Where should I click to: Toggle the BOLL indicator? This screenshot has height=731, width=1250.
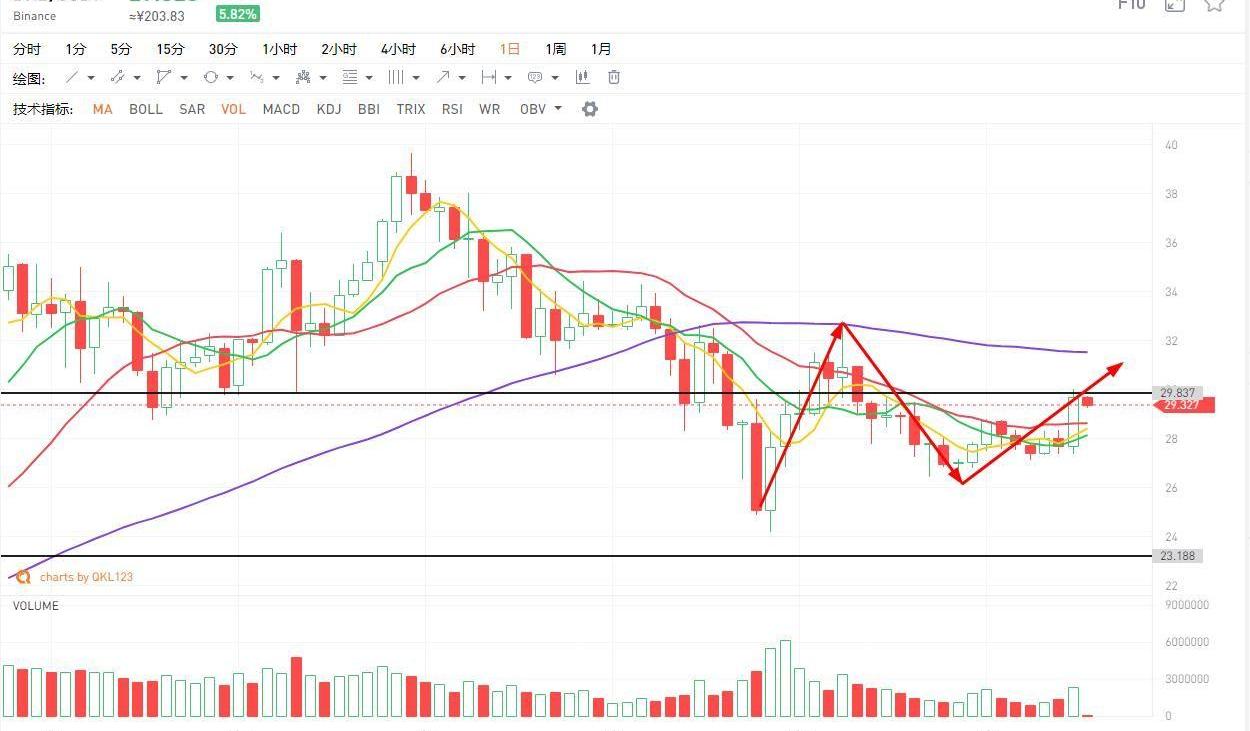click(x=146, y=109)
